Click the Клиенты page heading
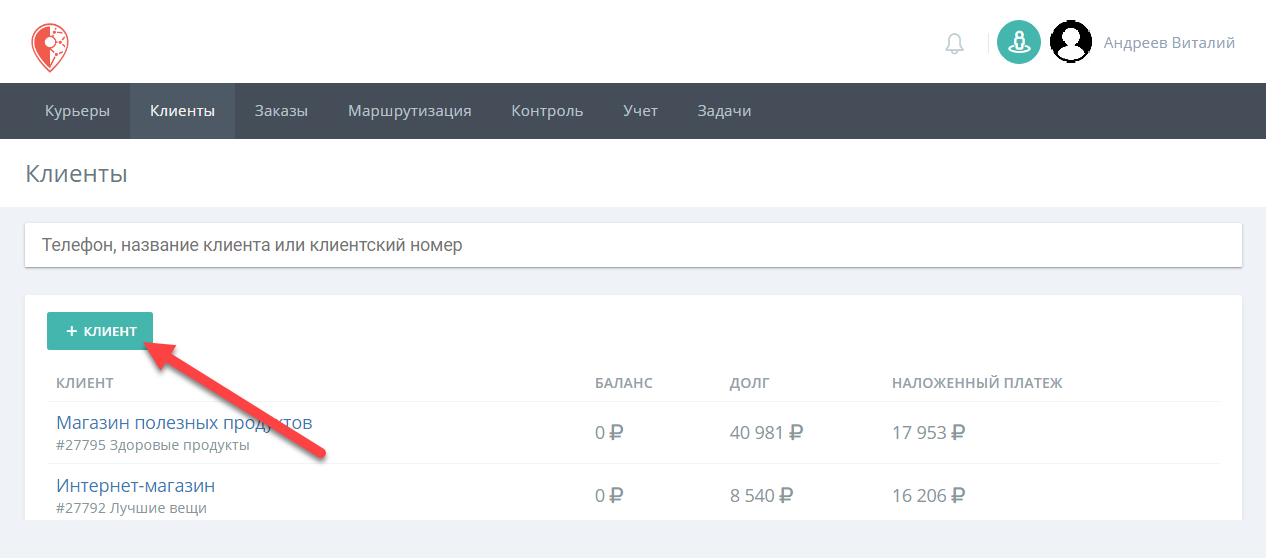This screenshot has height=558, width=1266. point(76,174)
